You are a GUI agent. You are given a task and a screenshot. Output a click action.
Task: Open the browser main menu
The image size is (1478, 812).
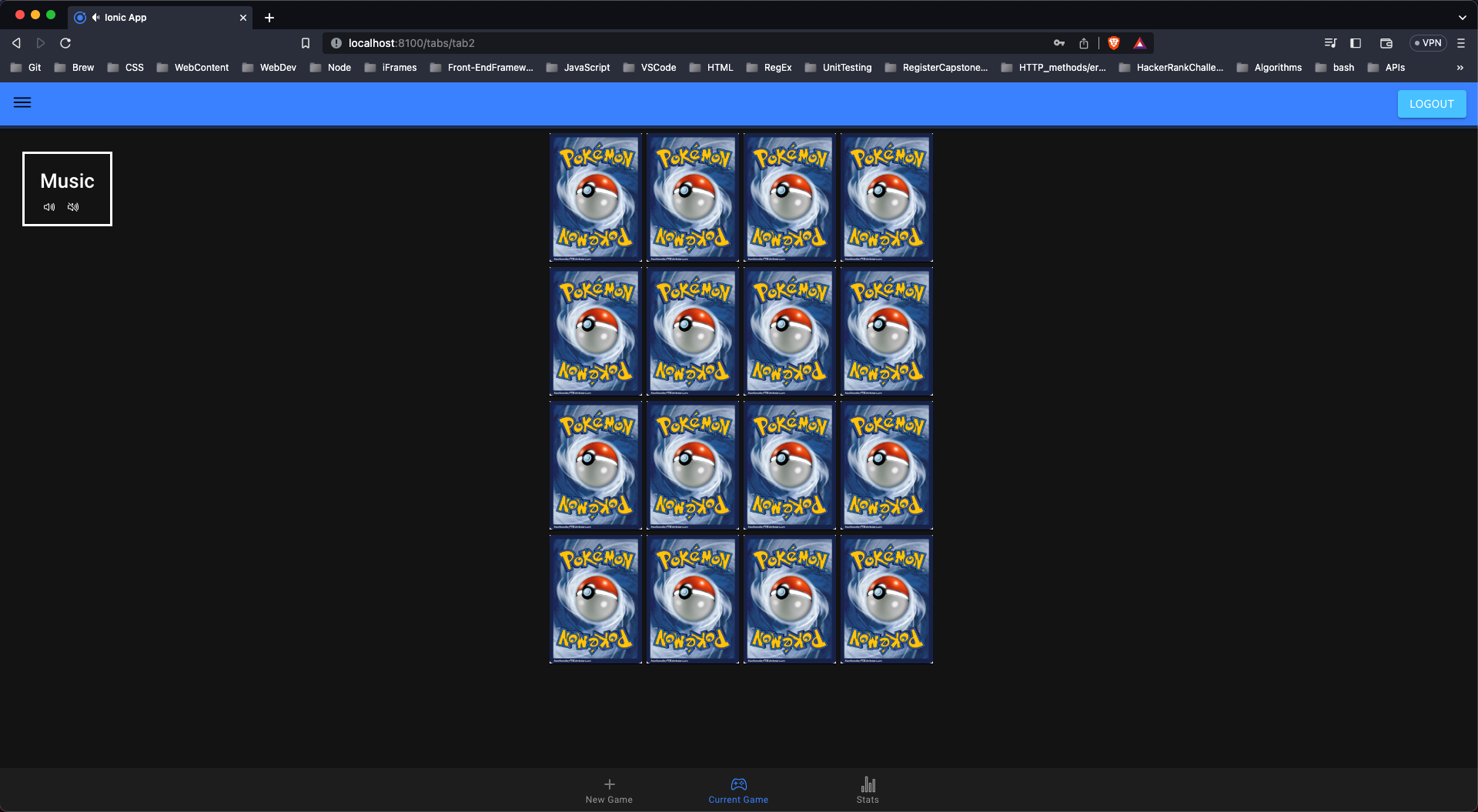(1461, 43)
